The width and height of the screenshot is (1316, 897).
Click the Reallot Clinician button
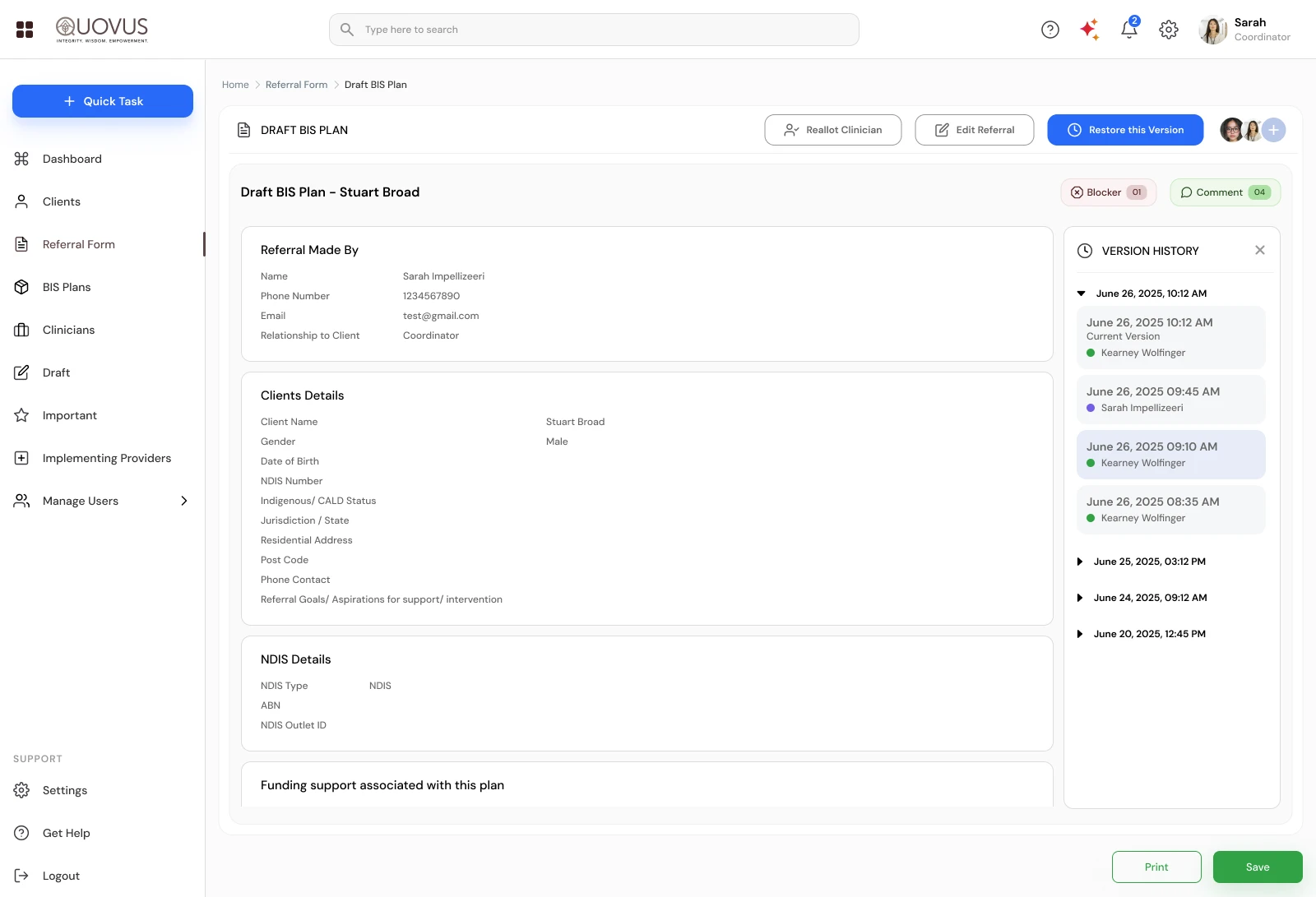tap(832, 130)
